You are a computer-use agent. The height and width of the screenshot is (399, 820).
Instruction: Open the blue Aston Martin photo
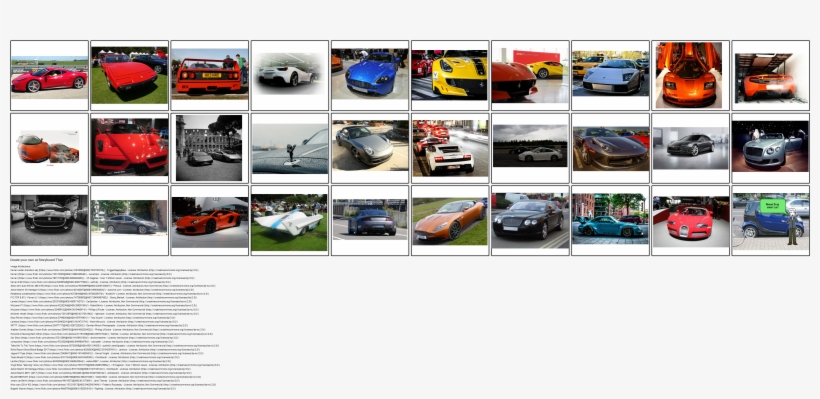pyautogui.click(x=370, y=74)
